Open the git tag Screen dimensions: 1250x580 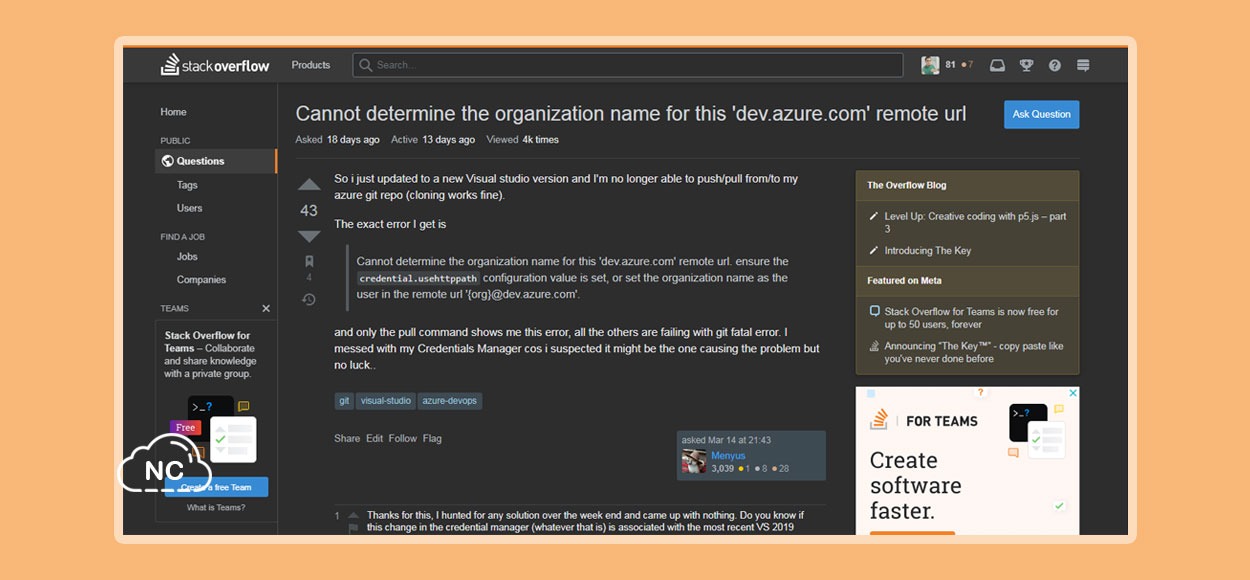[x=344, y=400]
